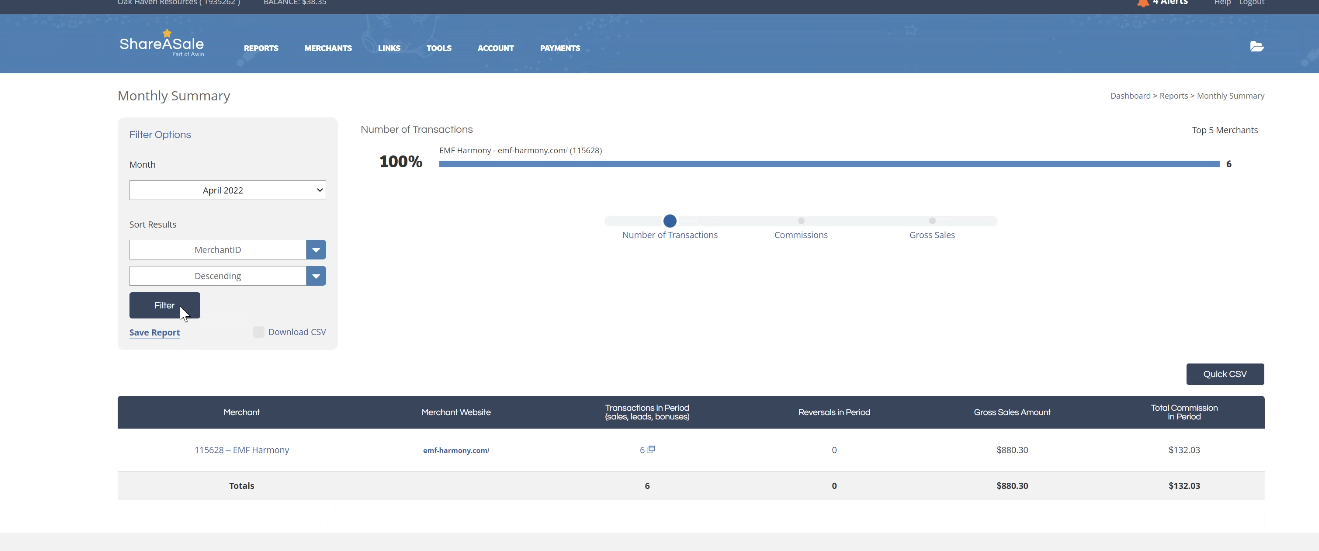
Task: Click the Reversals in Period column header
Action: click(x=834, y=412)
